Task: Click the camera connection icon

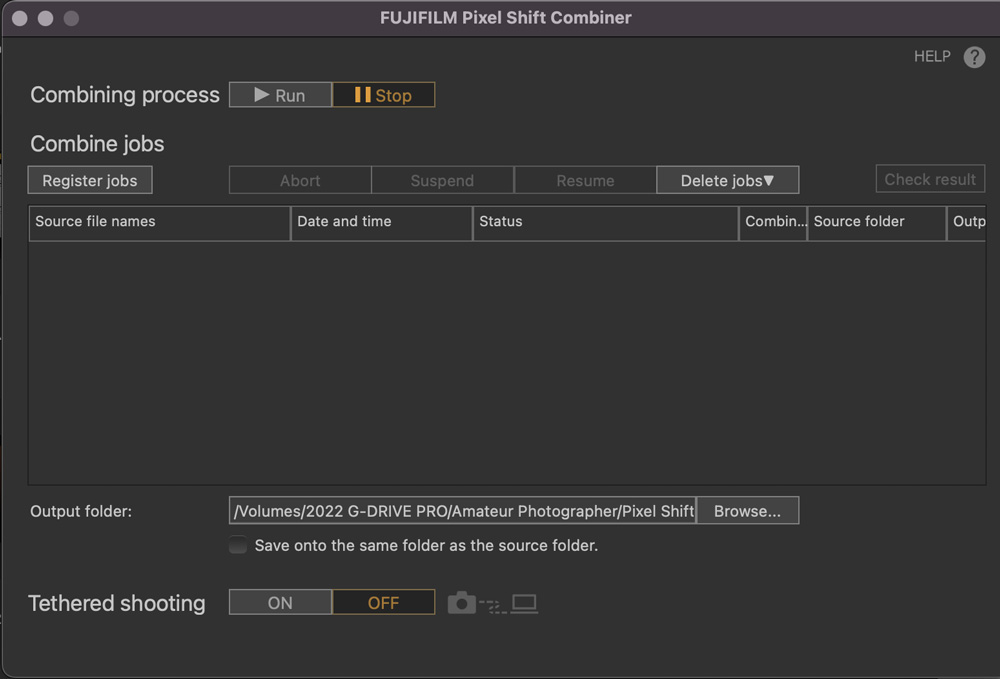Action: pyautogui.click(x=462, y=602)
